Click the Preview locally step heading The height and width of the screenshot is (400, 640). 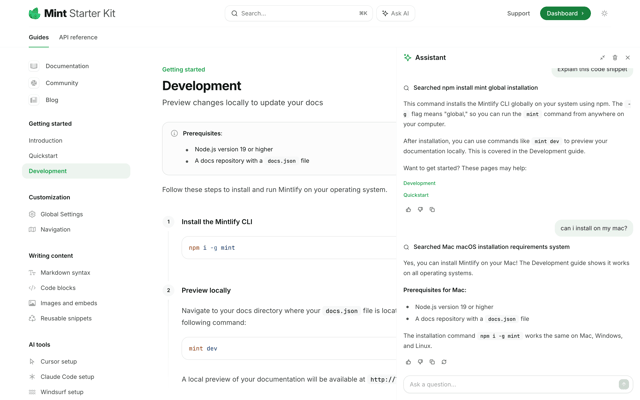point(206,291)
